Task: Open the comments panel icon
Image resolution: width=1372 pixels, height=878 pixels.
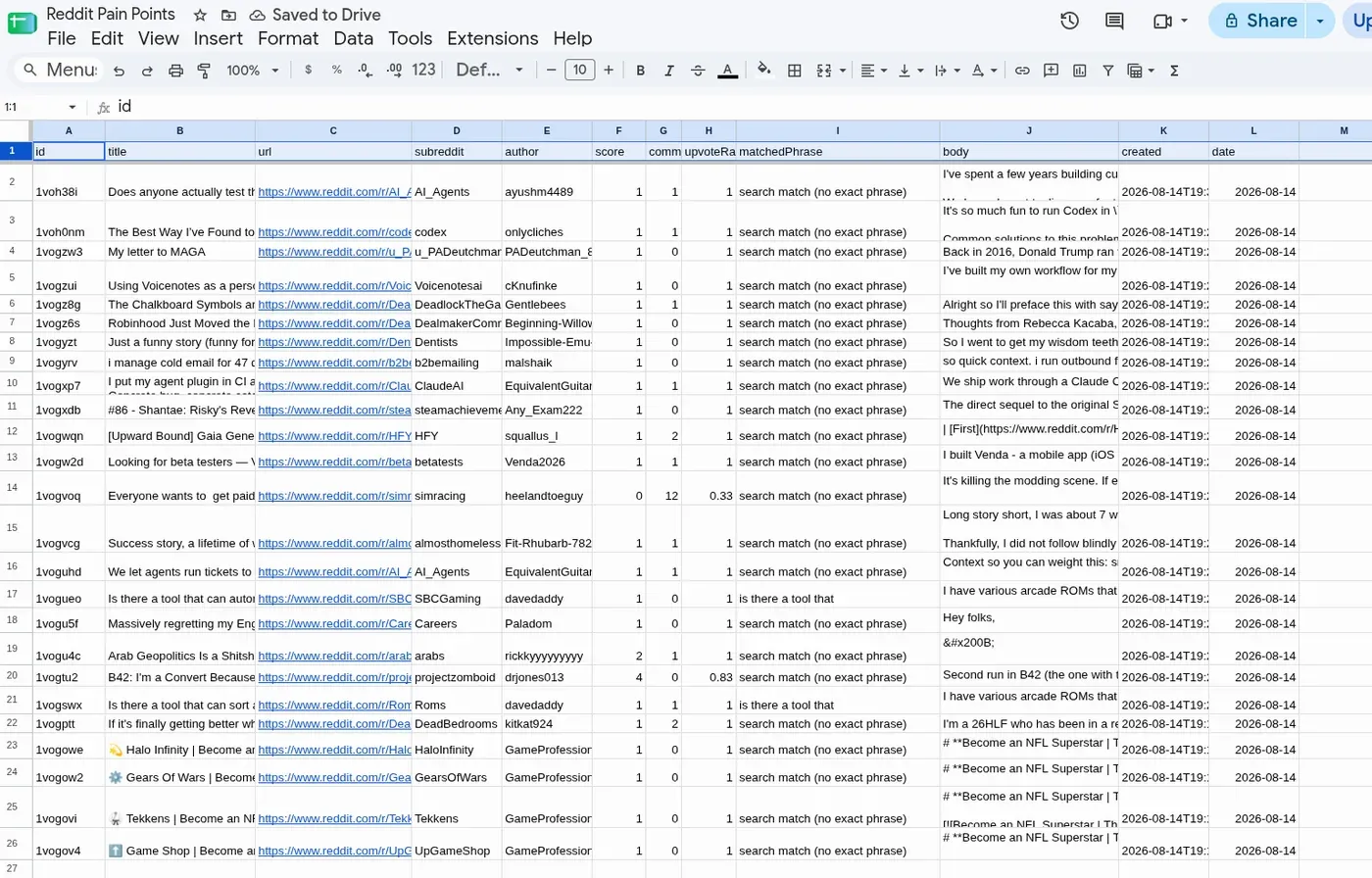Action: pyautogui.click(x=1114, y=21)
